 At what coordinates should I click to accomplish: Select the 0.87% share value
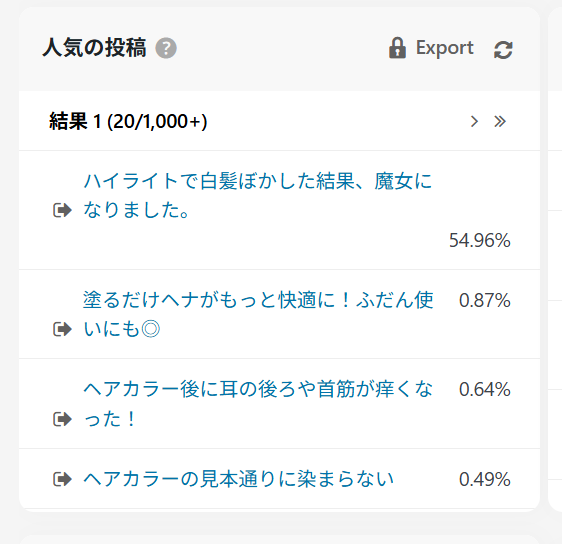(485, 300)
